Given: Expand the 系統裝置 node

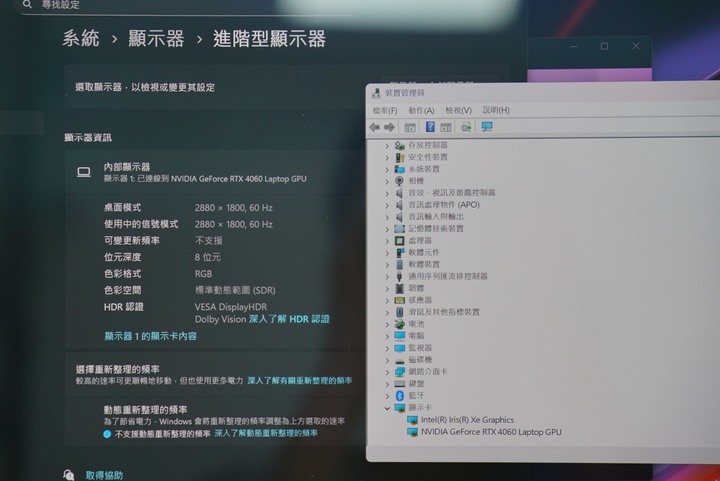Looking at the screenshot, I should click(387, 169).
